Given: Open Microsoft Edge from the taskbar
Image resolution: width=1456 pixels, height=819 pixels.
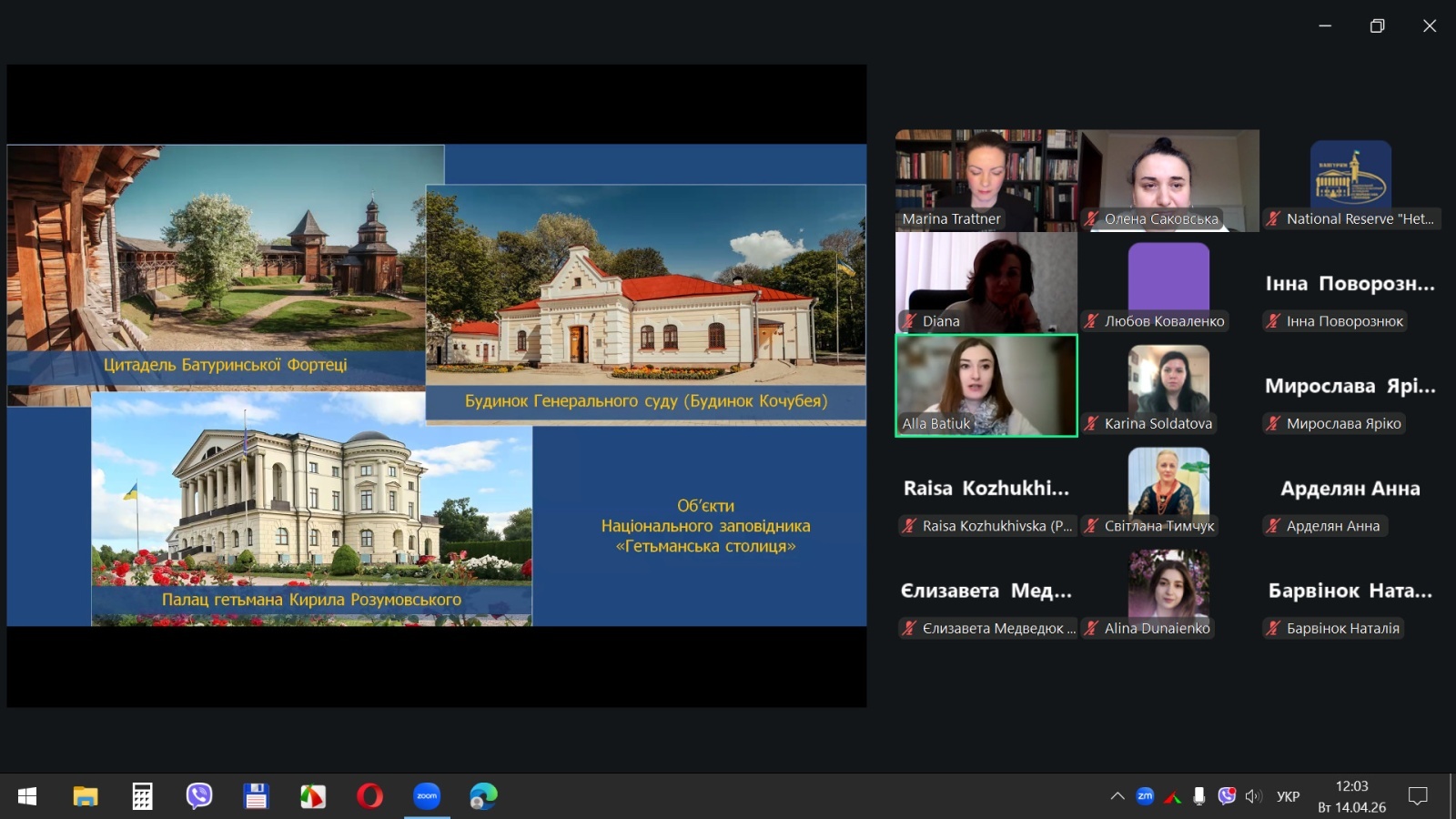Looking at the screenshot, I should [x=483, y=796].
